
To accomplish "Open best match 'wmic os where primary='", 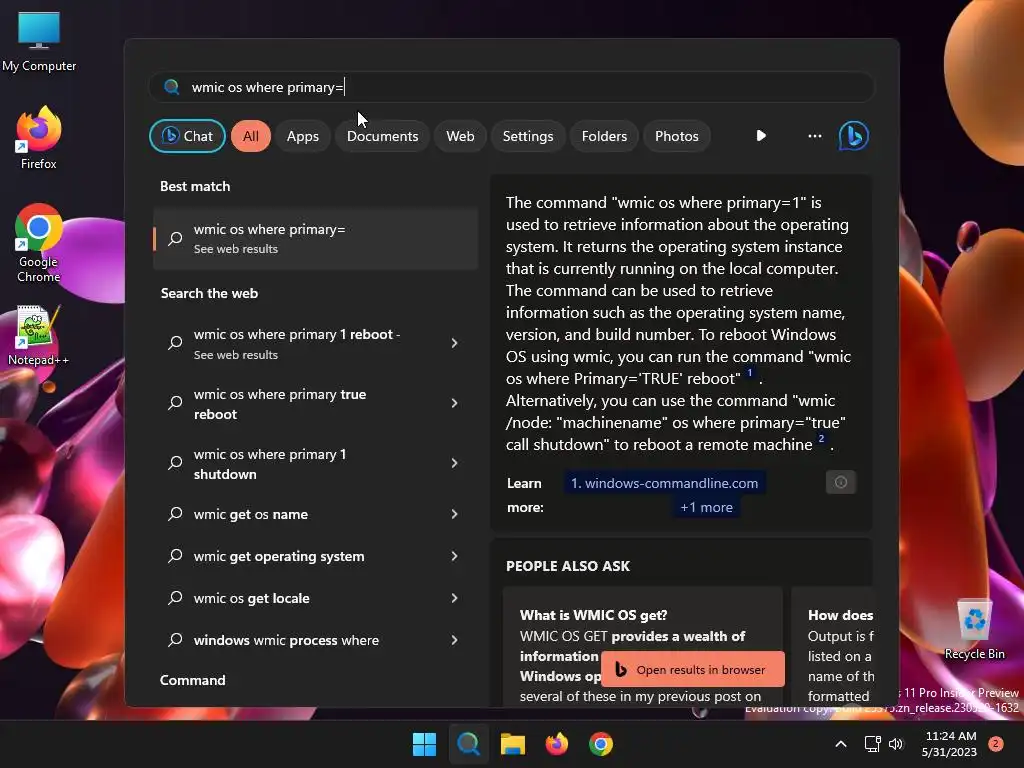I will pyautogui.click(x=315, y=238).
